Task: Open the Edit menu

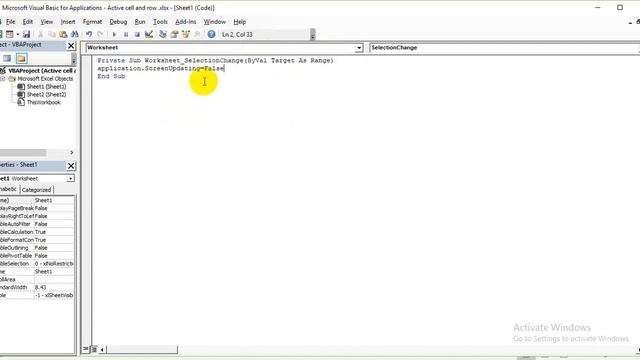Action: tap(27, 22)
